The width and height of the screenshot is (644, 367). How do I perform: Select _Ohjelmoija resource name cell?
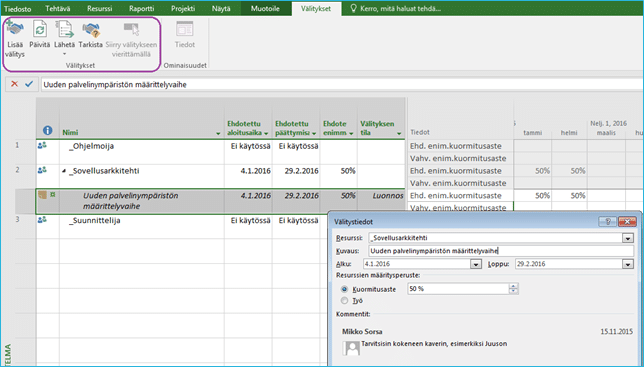[141, 151]
